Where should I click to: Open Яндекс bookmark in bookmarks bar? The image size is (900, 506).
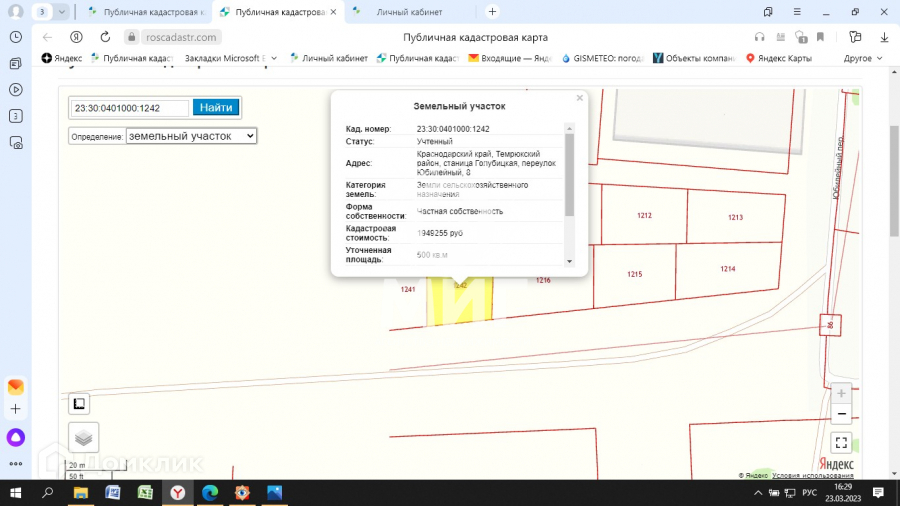pos(62,58)
